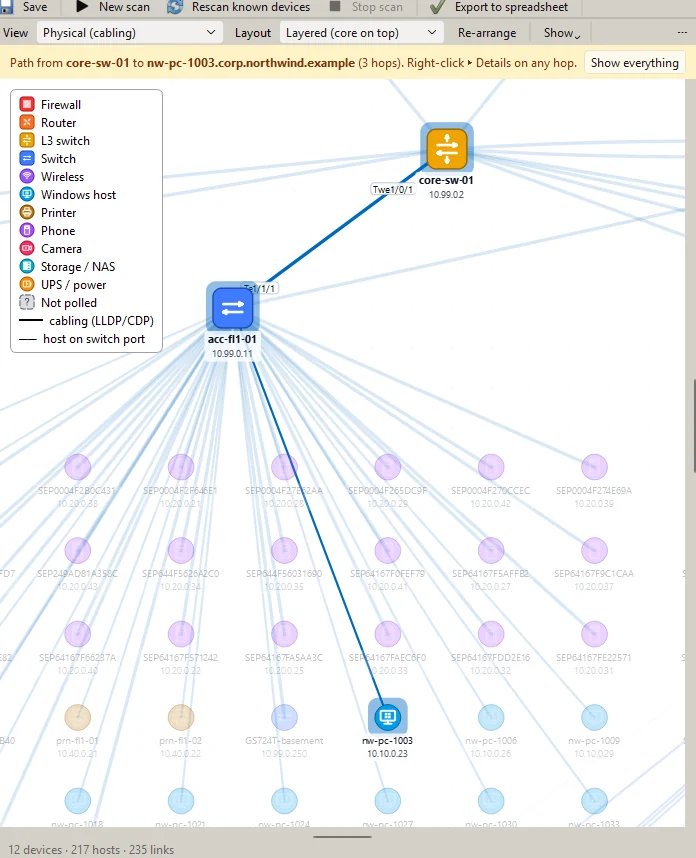Image resolution: width=696 pixels, height=858 pixels.
Task: Click the path info text core-sw-01
Action: pyautogui.click(x=97, y=63)
